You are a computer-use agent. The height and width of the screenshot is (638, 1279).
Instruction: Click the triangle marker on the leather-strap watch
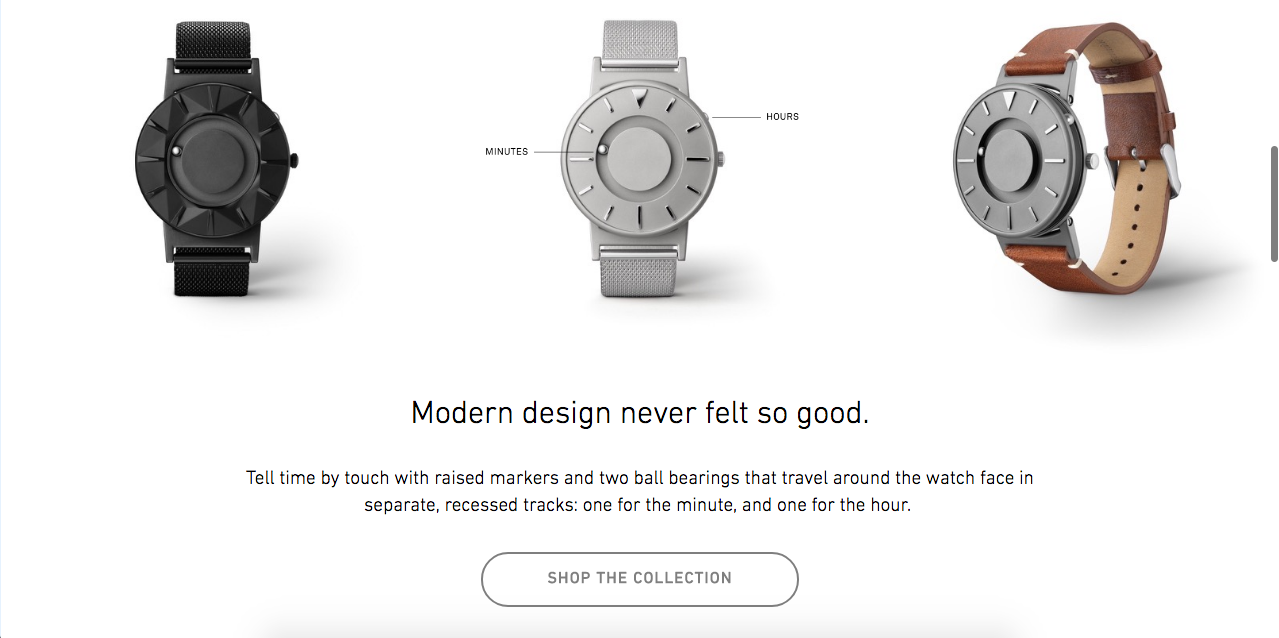[1010, 100]
